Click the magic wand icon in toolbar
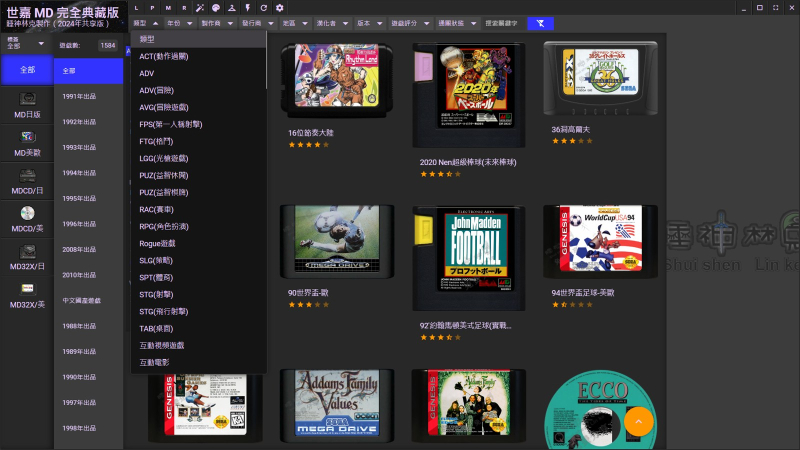Viewport: 800px width, 450px height. coord(199,8)
